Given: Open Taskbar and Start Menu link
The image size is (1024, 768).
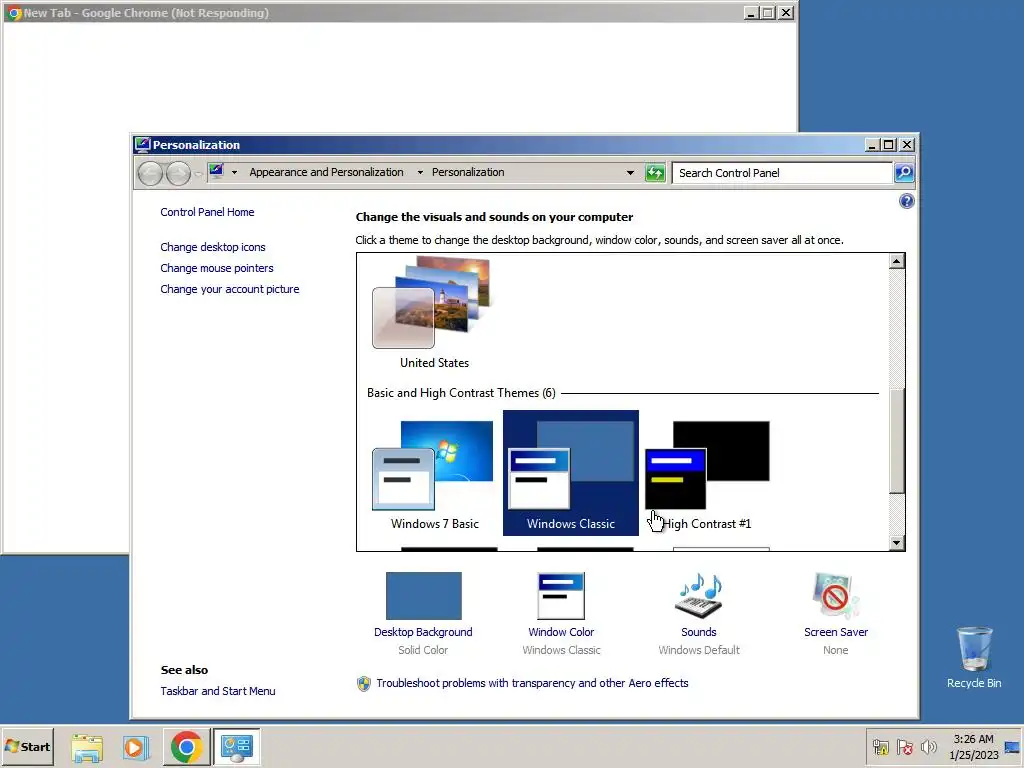Looking at the screenshot, I should coord(218,691).
